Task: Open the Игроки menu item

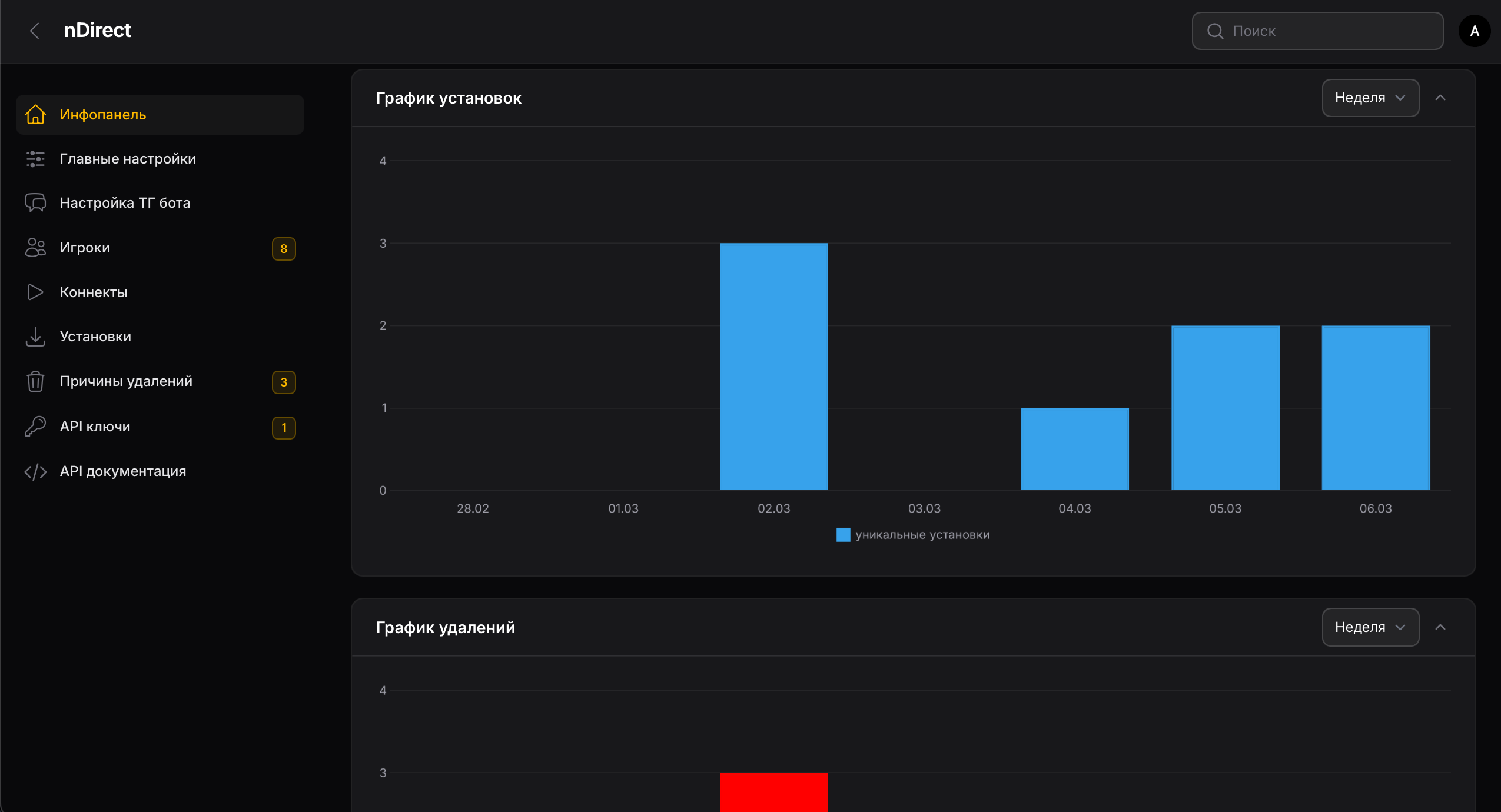Action: click(85, 248)
